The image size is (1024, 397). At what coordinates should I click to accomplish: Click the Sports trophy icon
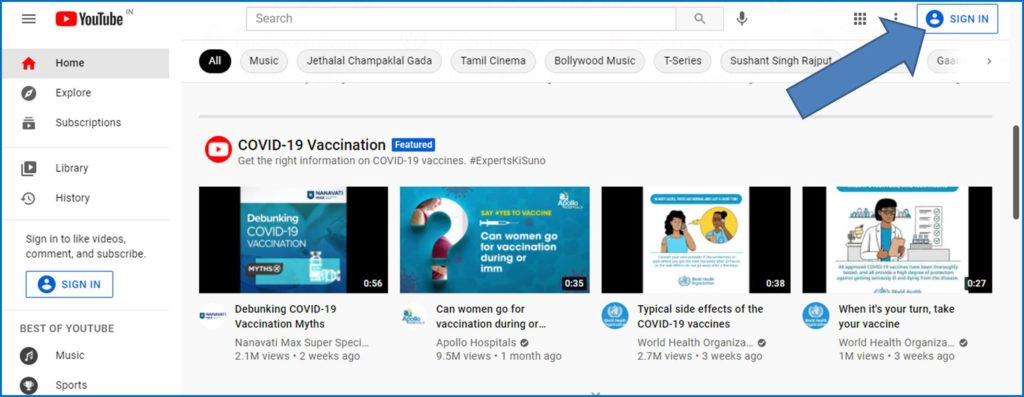[x=29, y=385]
